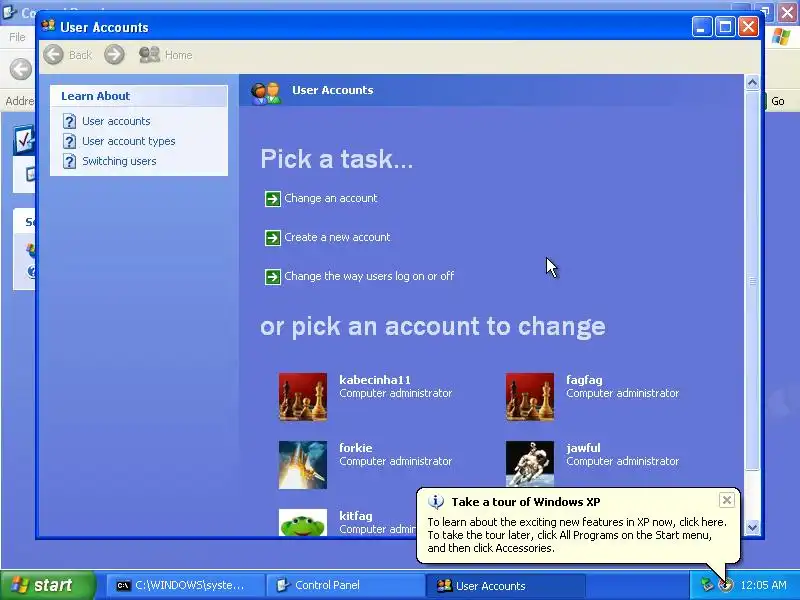The width and height of the screenshot is (800, 600).
Task: Select the jawful account astronaut picture
Action: coord(530,464)
